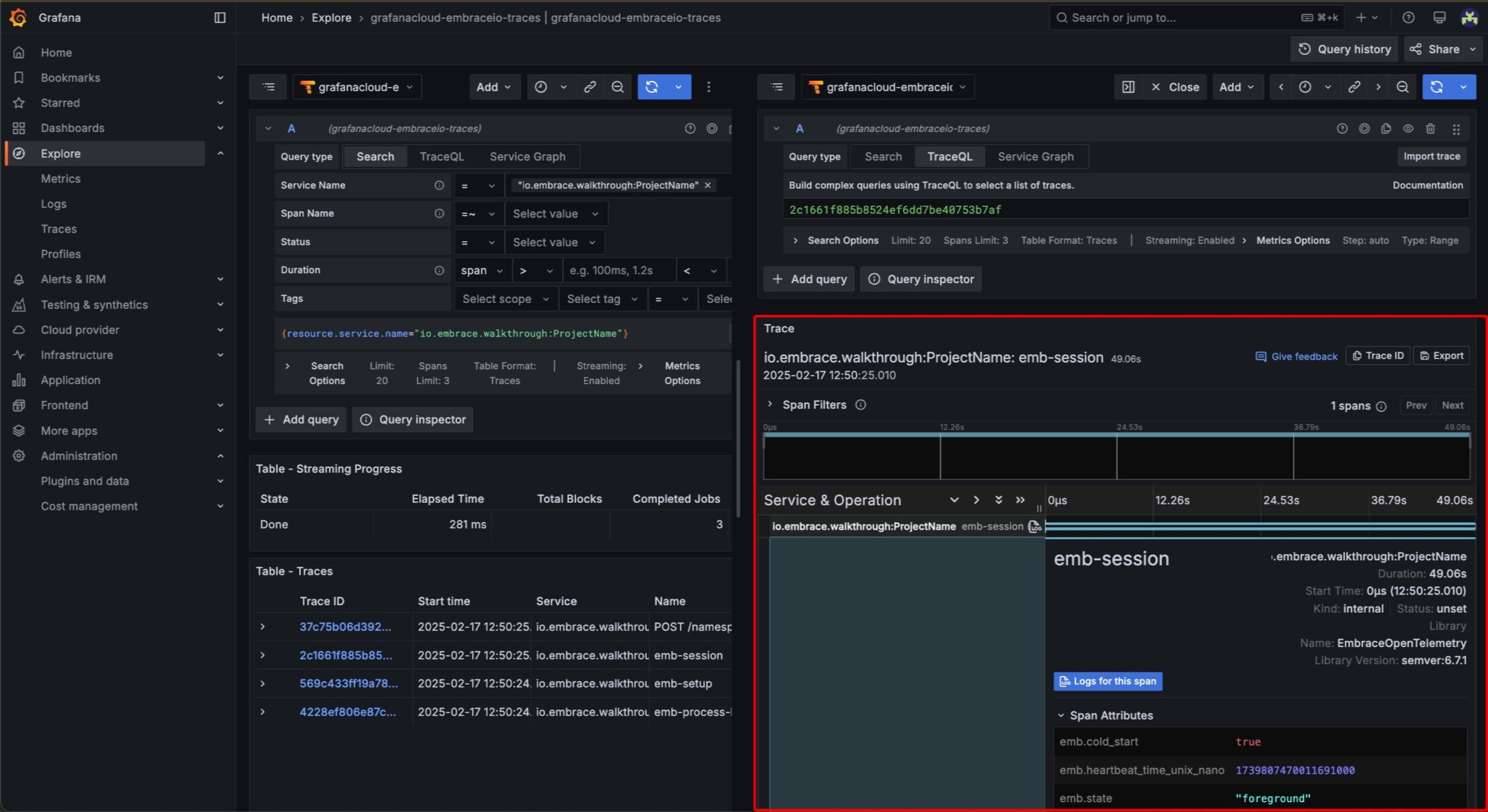Click the Span Filters info icon

[861, 405]
